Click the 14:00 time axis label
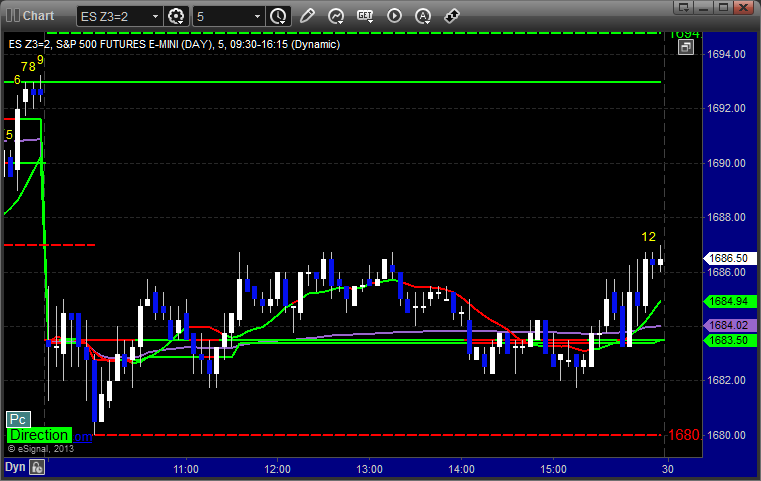 pos(462,469)
